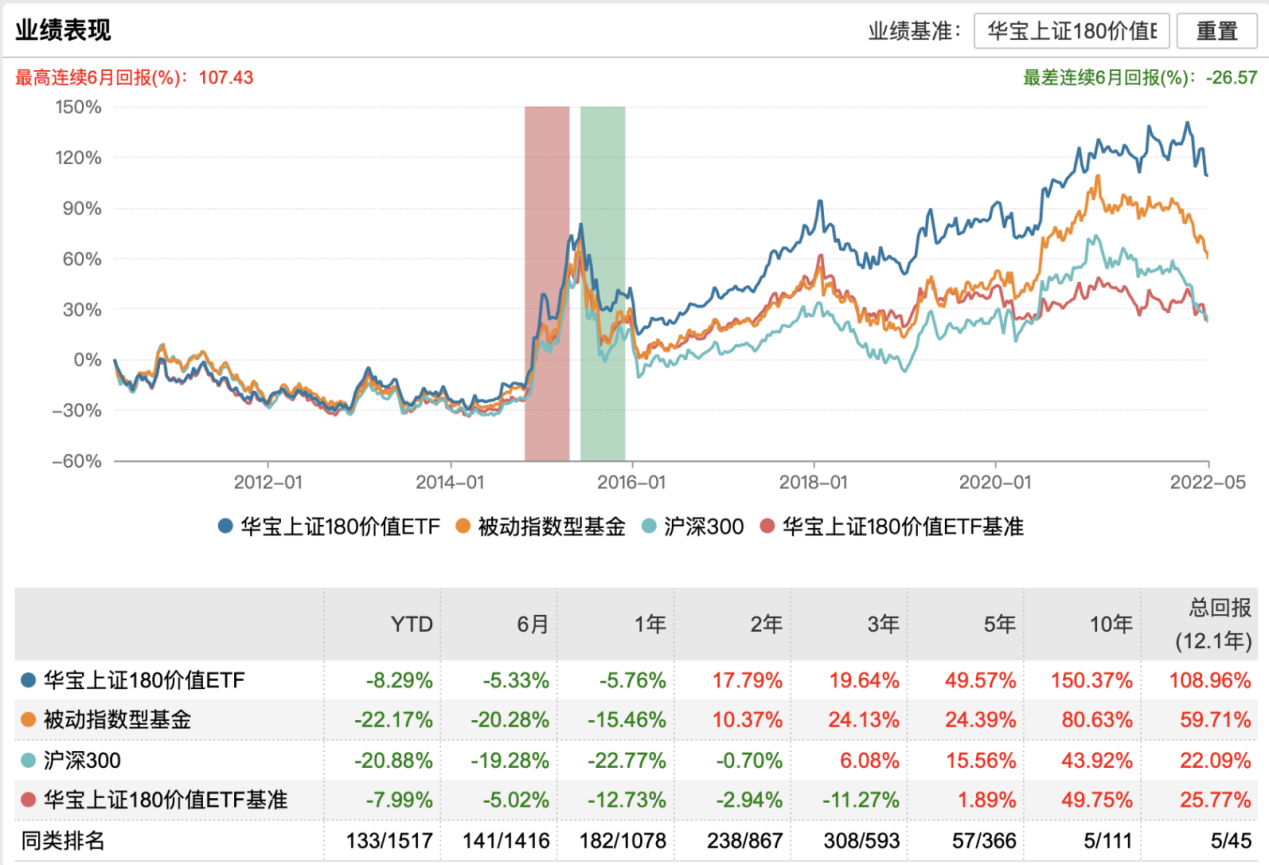
Task: Click the 同类排名 row label
Action: 62,841
